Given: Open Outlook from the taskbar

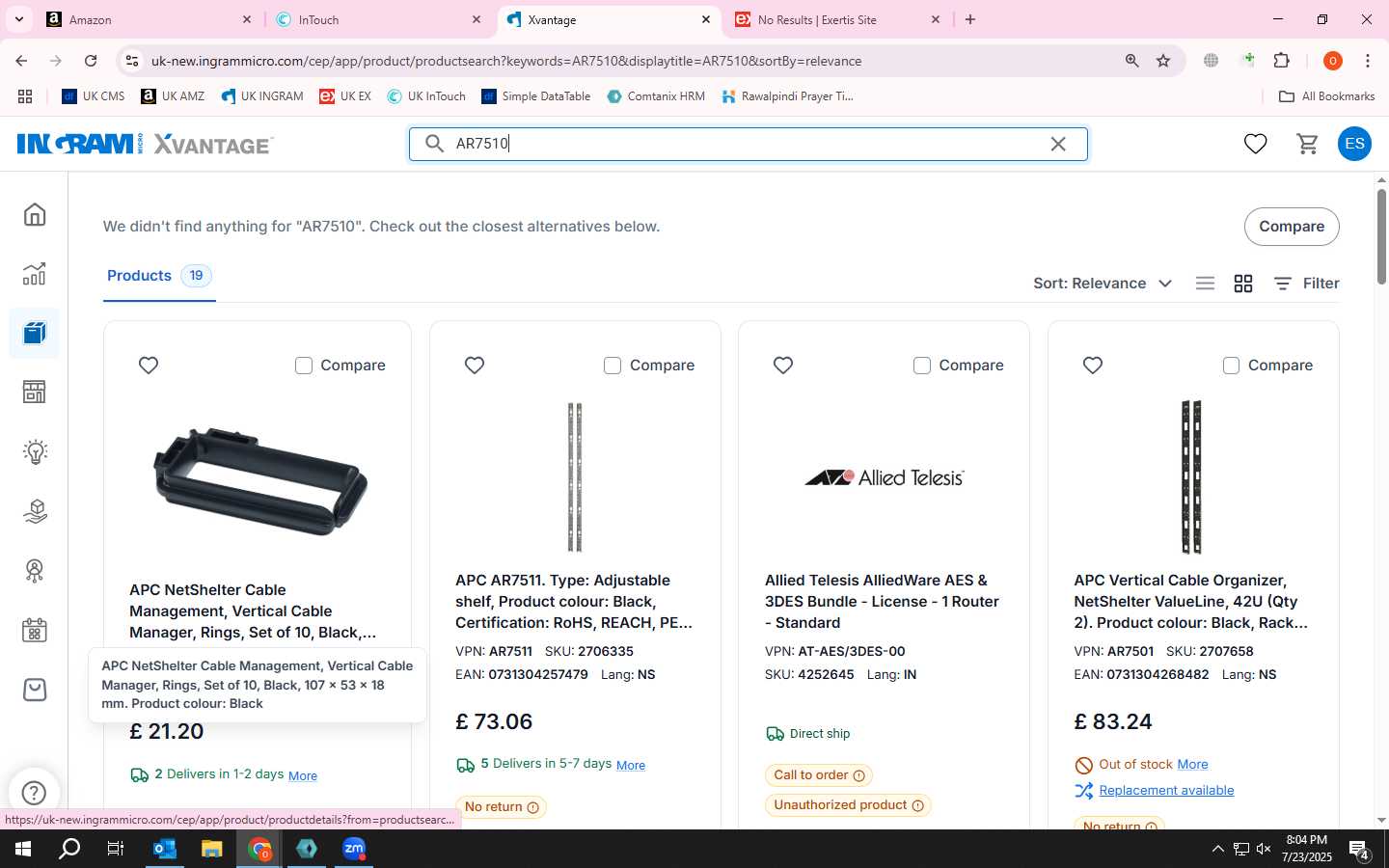Looking at the screenshot, I should [165, 849].
